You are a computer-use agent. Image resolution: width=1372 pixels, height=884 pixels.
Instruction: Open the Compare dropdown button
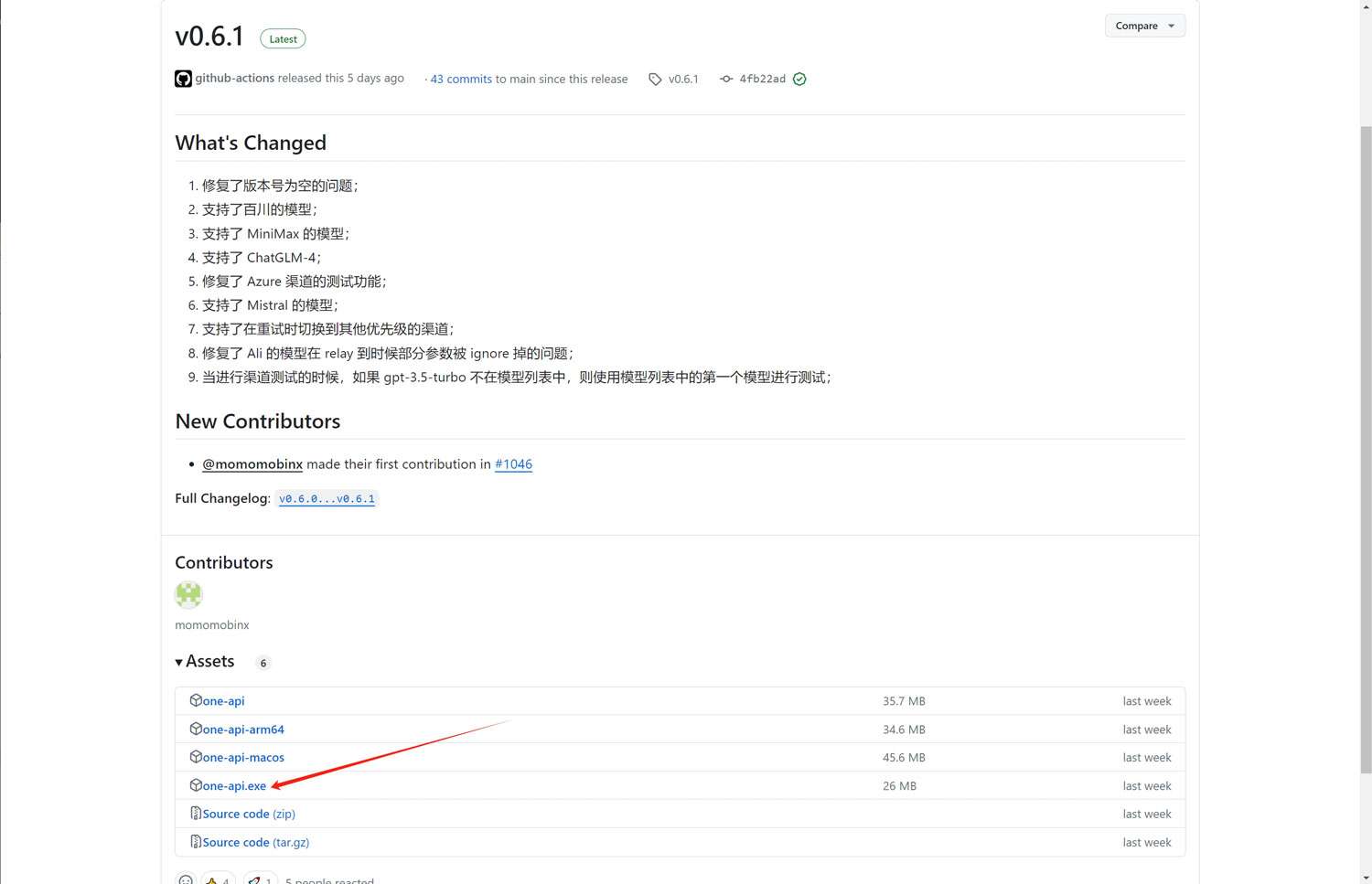[1144, 26]
